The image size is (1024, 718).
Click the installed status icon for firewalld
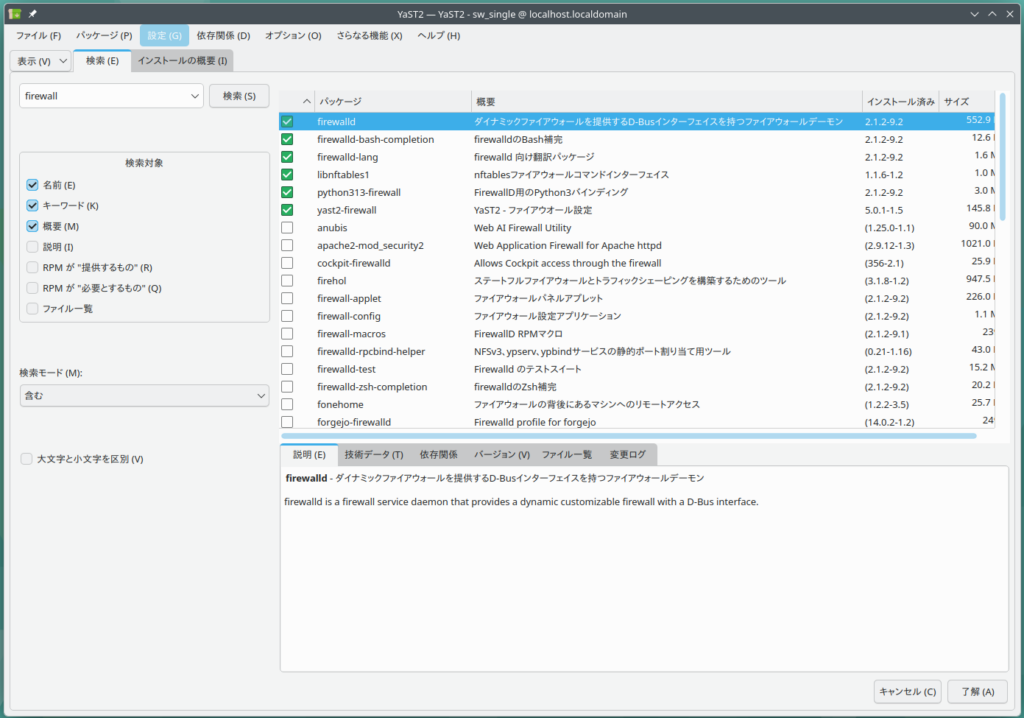click(287, 121)
